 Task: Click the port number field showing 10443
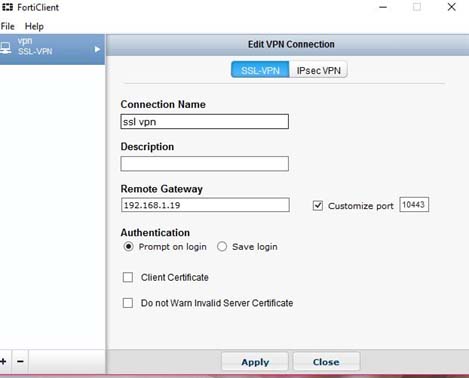tap(414, 205)
